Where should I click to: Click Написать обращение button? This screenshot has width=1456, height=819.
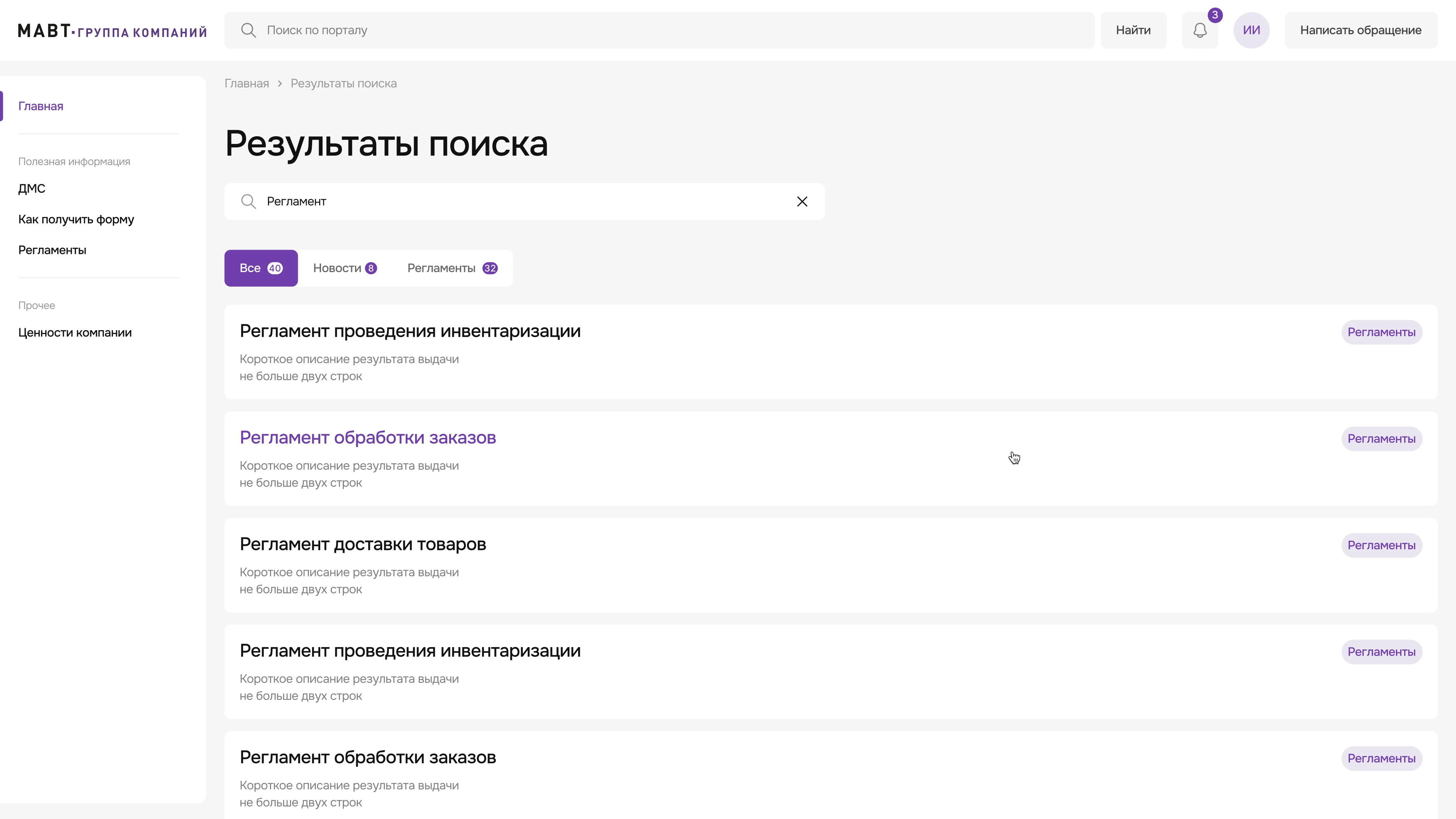tap(1360, 31)
